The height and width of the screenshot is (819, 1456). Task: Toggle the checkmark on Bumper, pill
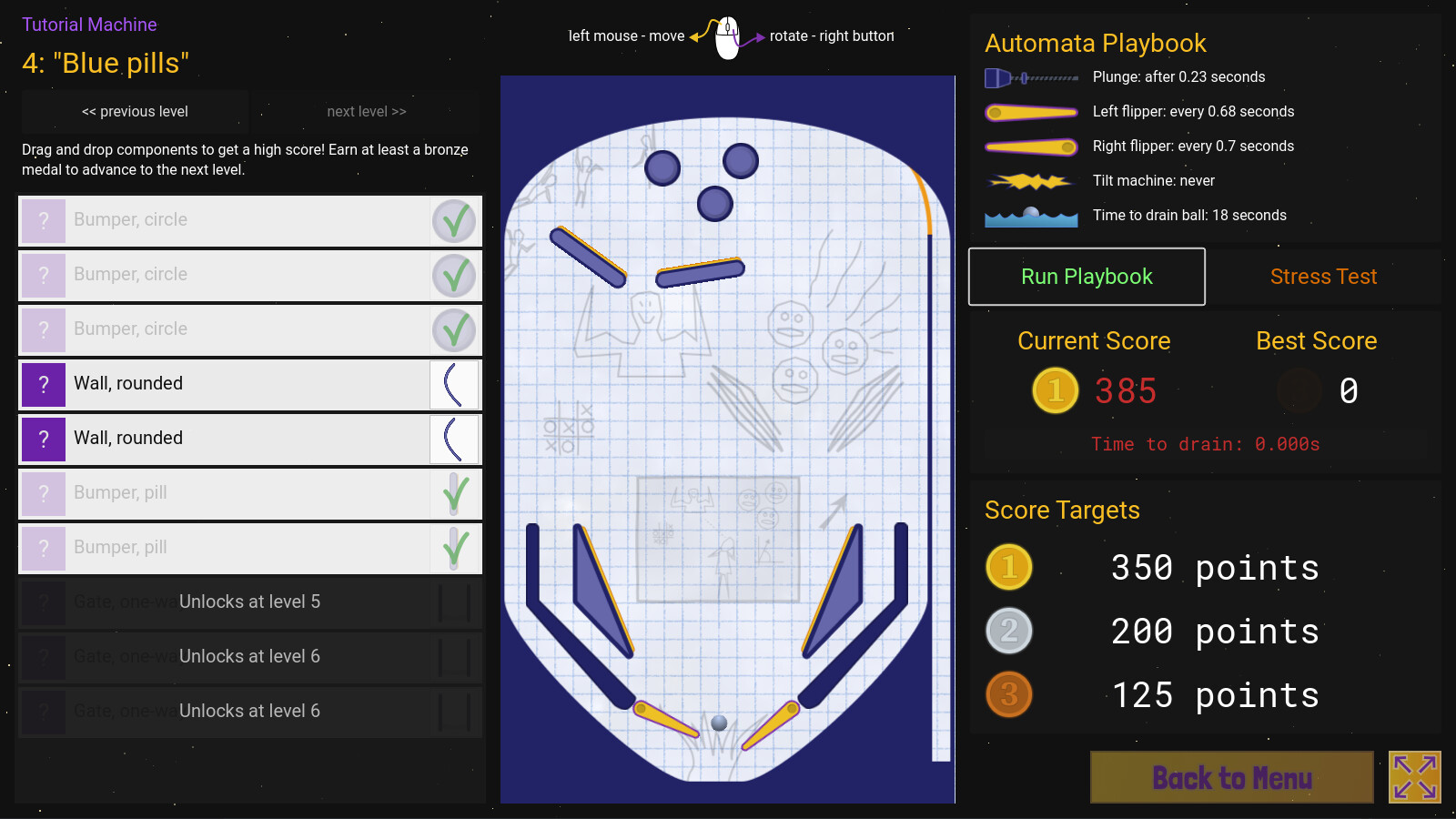point(454,493)
